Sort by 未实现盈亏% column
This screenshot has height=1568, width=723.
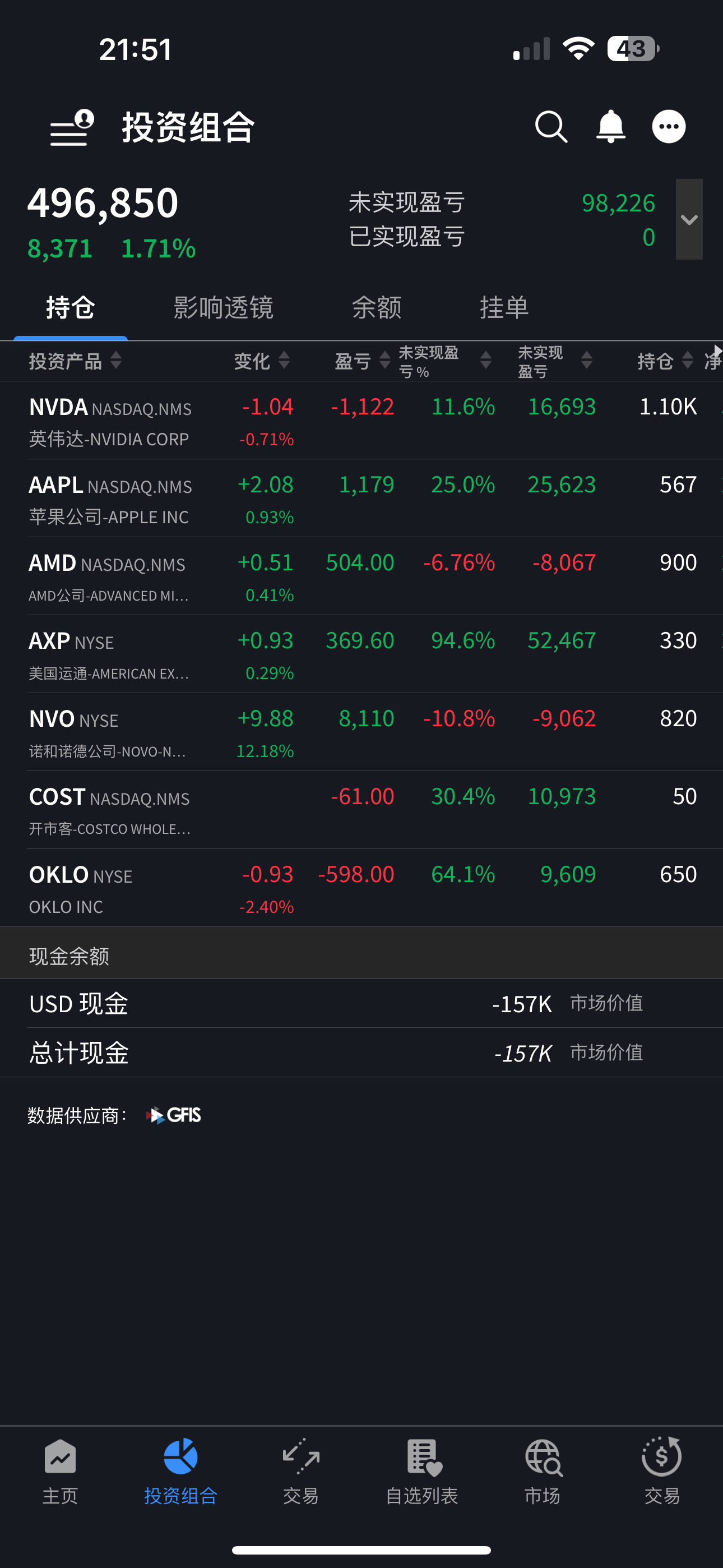tap(444, 361)
